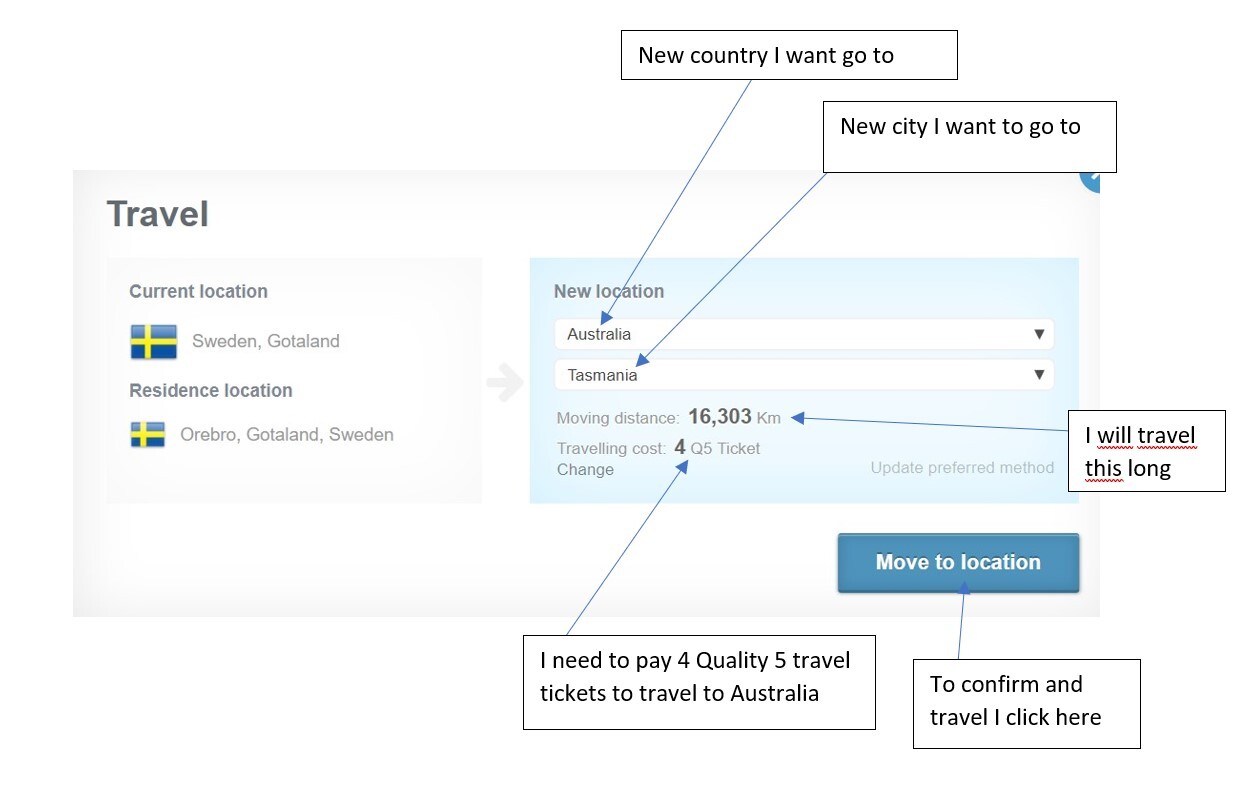Image resolution: width=1250 pixels, height=789 pixels.
Task: Click the New location heading
Action: click(608, 291)
